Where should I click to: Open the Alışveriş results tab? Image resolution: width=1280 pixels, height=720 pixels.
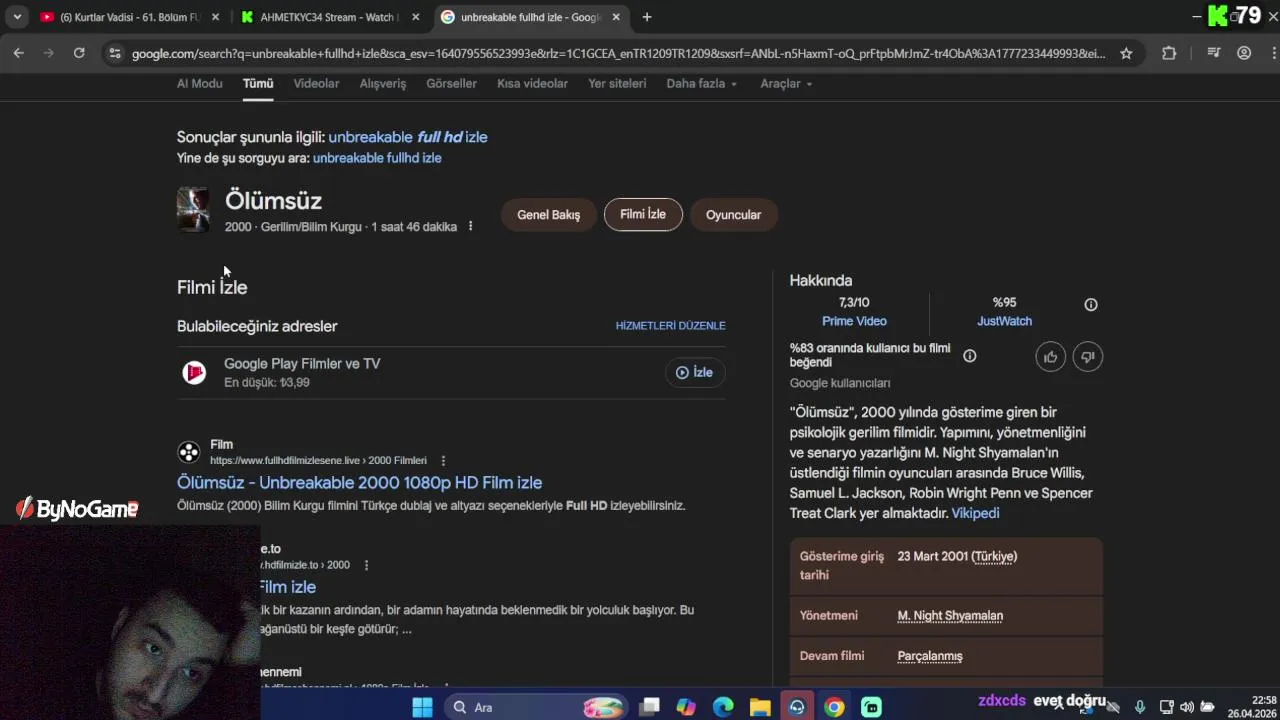[383, 83]
